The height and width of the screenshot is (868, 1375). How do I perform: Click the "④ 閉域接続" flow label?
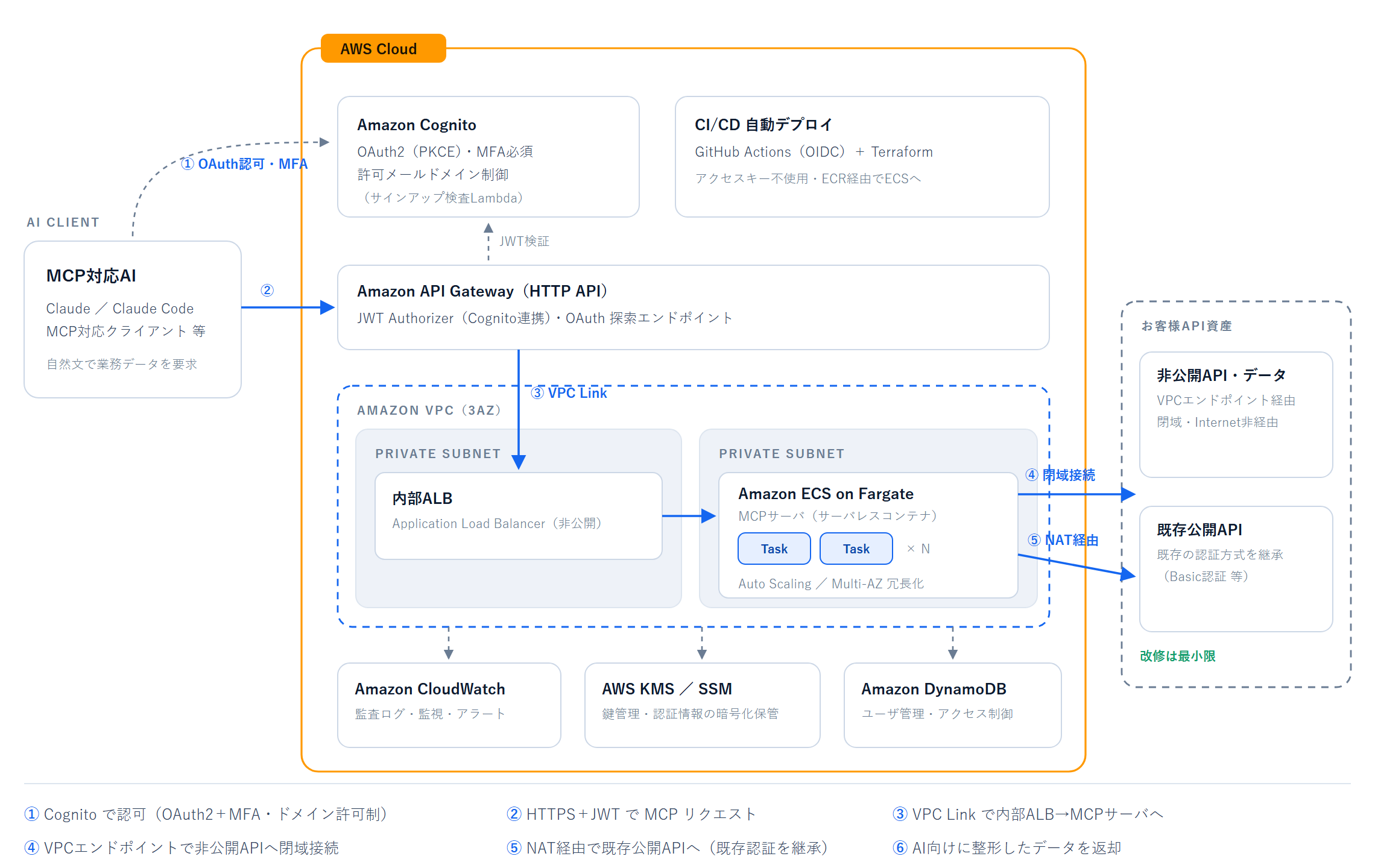(x=1061, y=475)
